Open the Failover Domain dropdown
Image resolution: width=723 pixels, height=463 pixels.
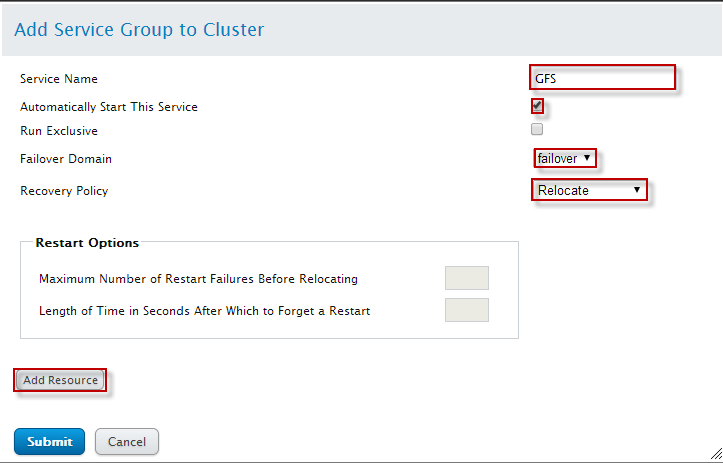[x=565, y=158]
